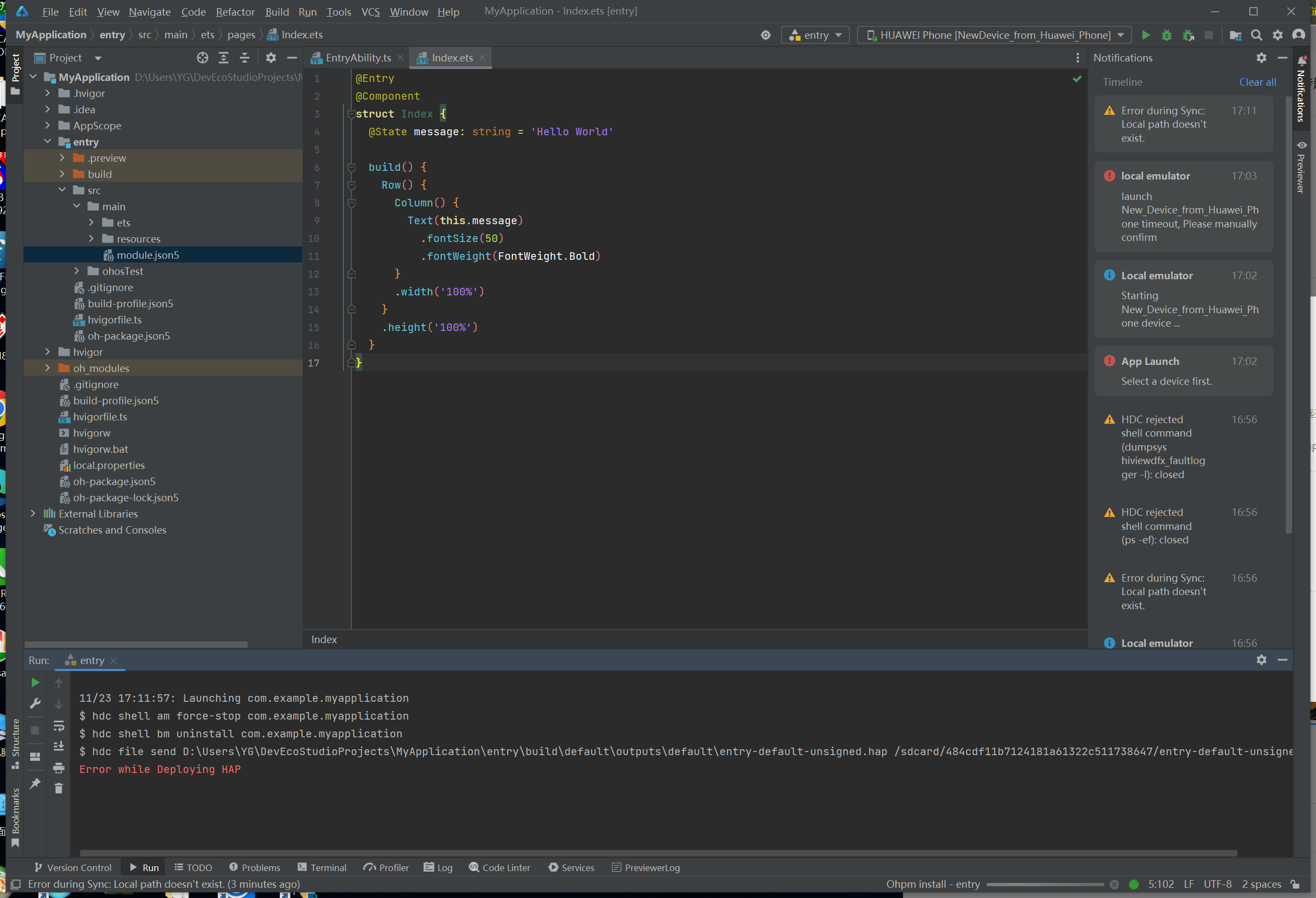This screenshot has width=1316, height=898.
Task: Click the Debug entry bug icon
Action: click(x=1167, y=35)
